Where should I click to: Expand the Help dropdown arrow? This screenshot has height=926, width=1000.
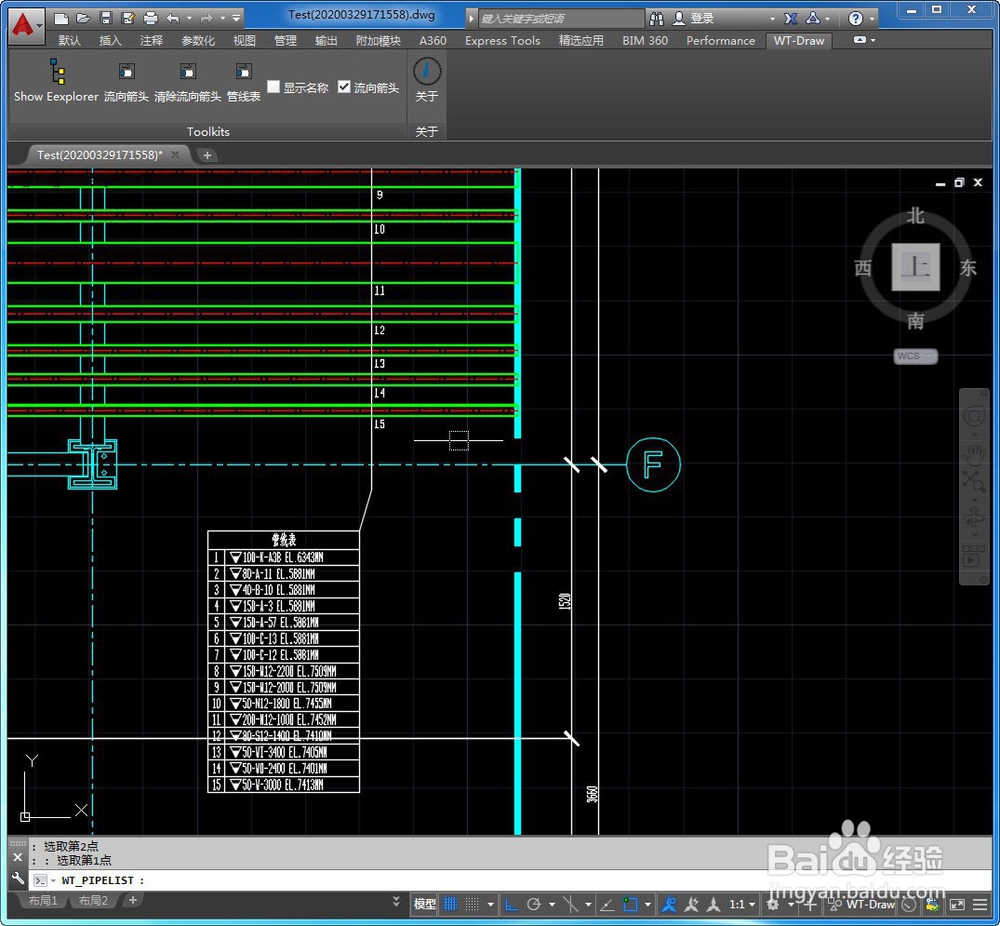point(872,18)
